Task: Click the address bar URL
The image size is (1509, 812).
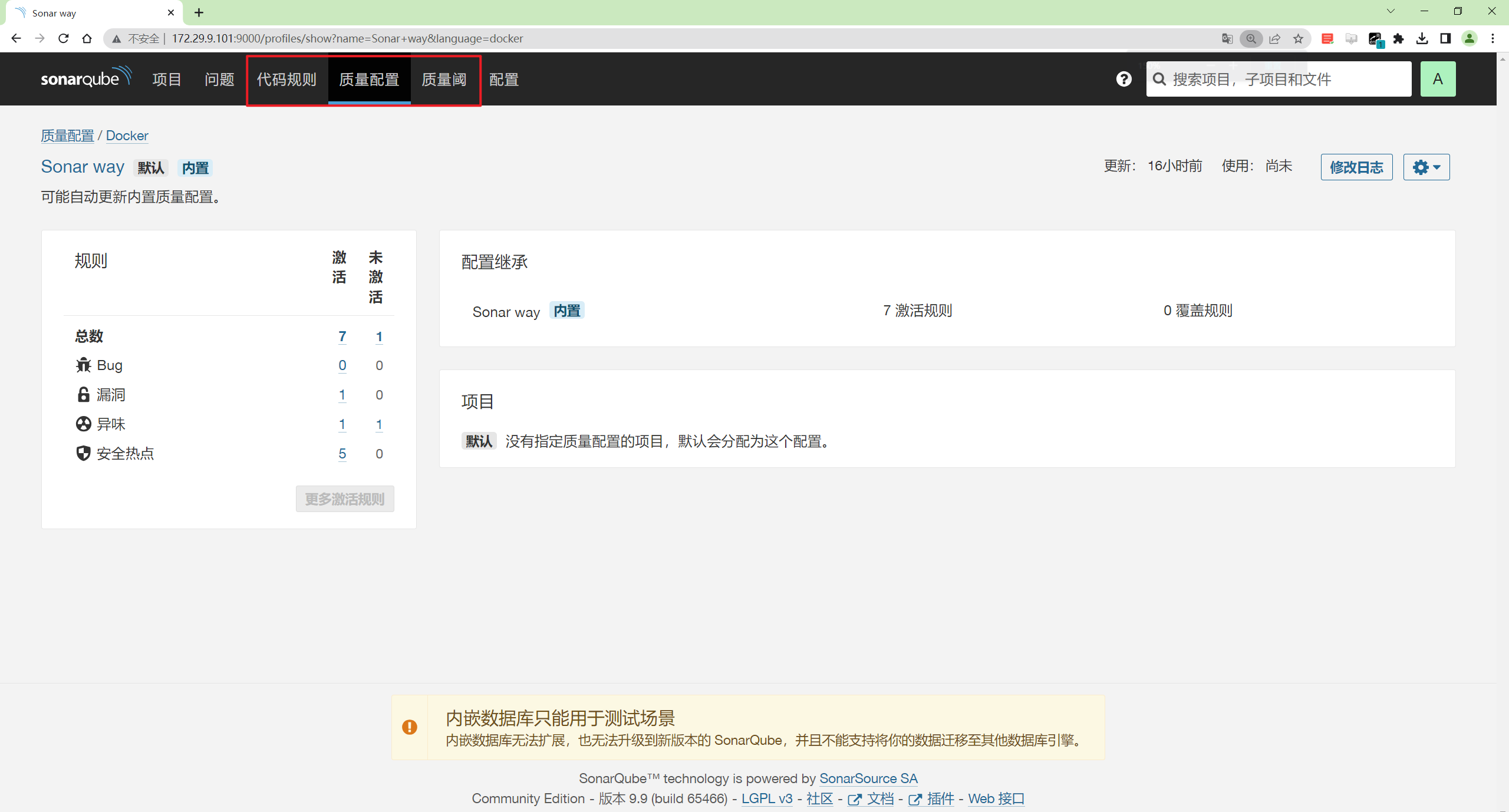Action: (347, 38)
